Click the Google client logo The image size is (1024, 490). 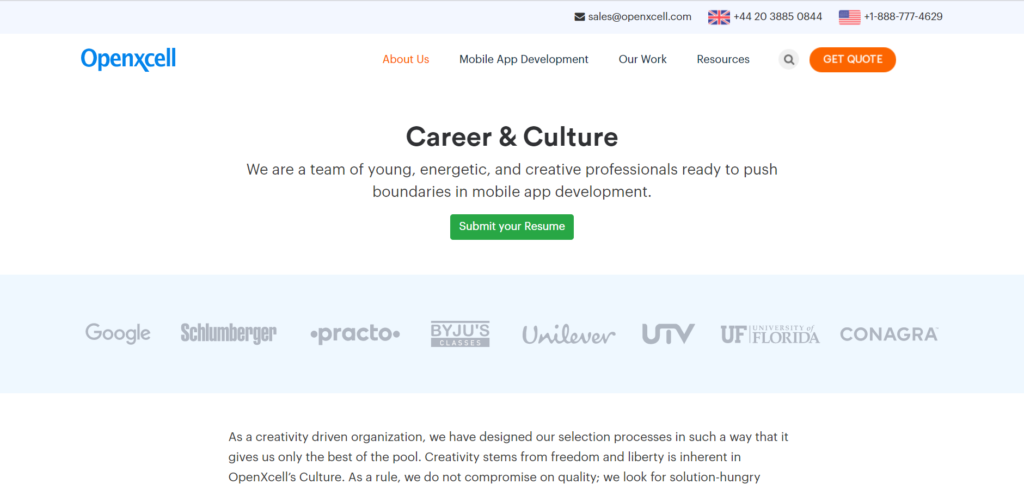pos(118,334)
